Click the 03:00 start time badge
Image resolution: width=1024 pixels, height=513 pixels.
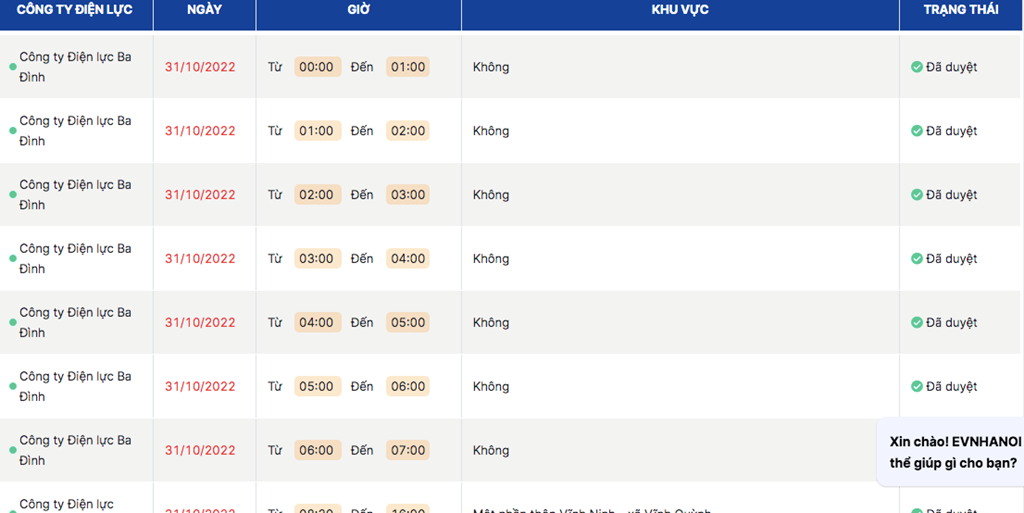click(x=317, y=258)
